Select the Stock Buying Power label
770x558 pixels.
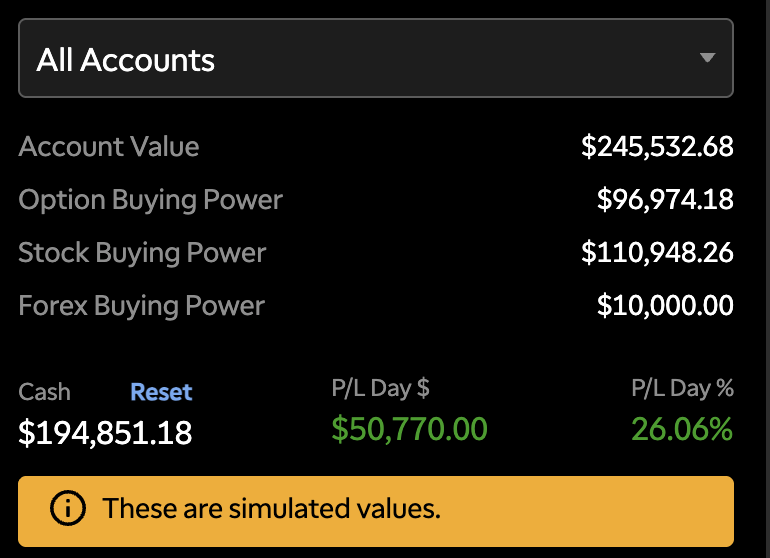tap(142, 253)
